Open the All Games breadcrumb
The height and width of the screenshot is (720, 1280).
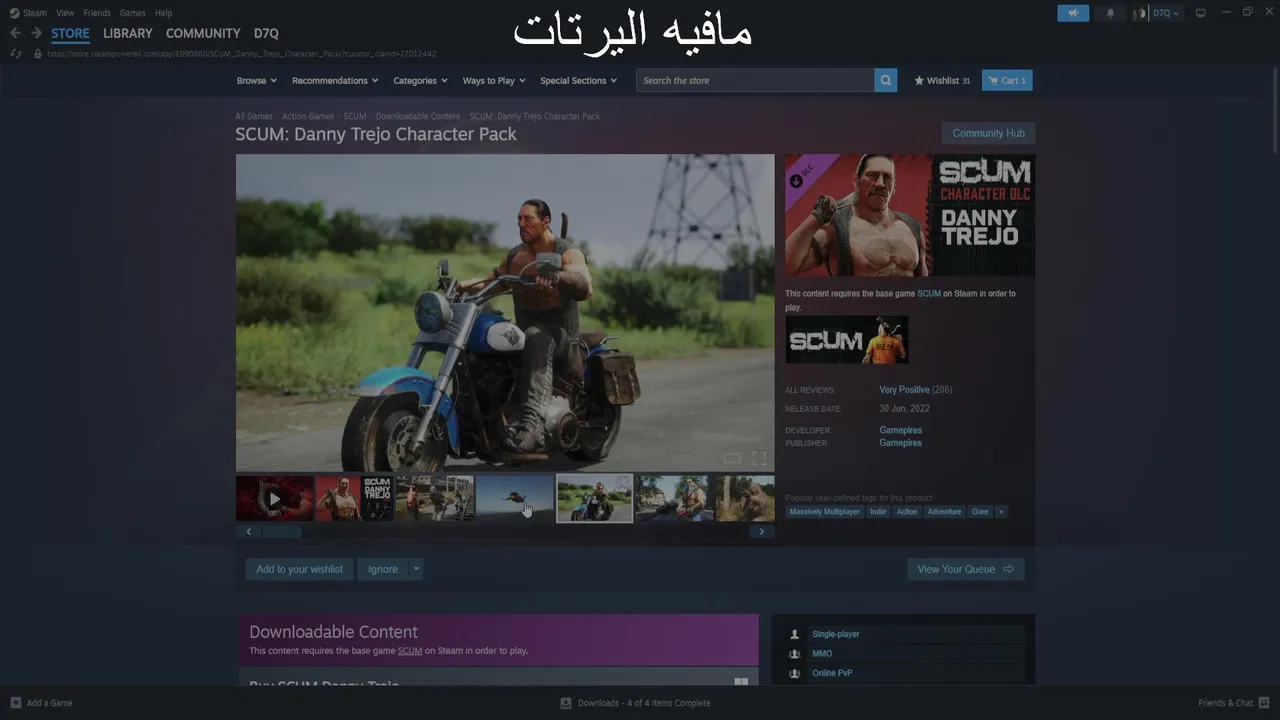pos(254,116)
